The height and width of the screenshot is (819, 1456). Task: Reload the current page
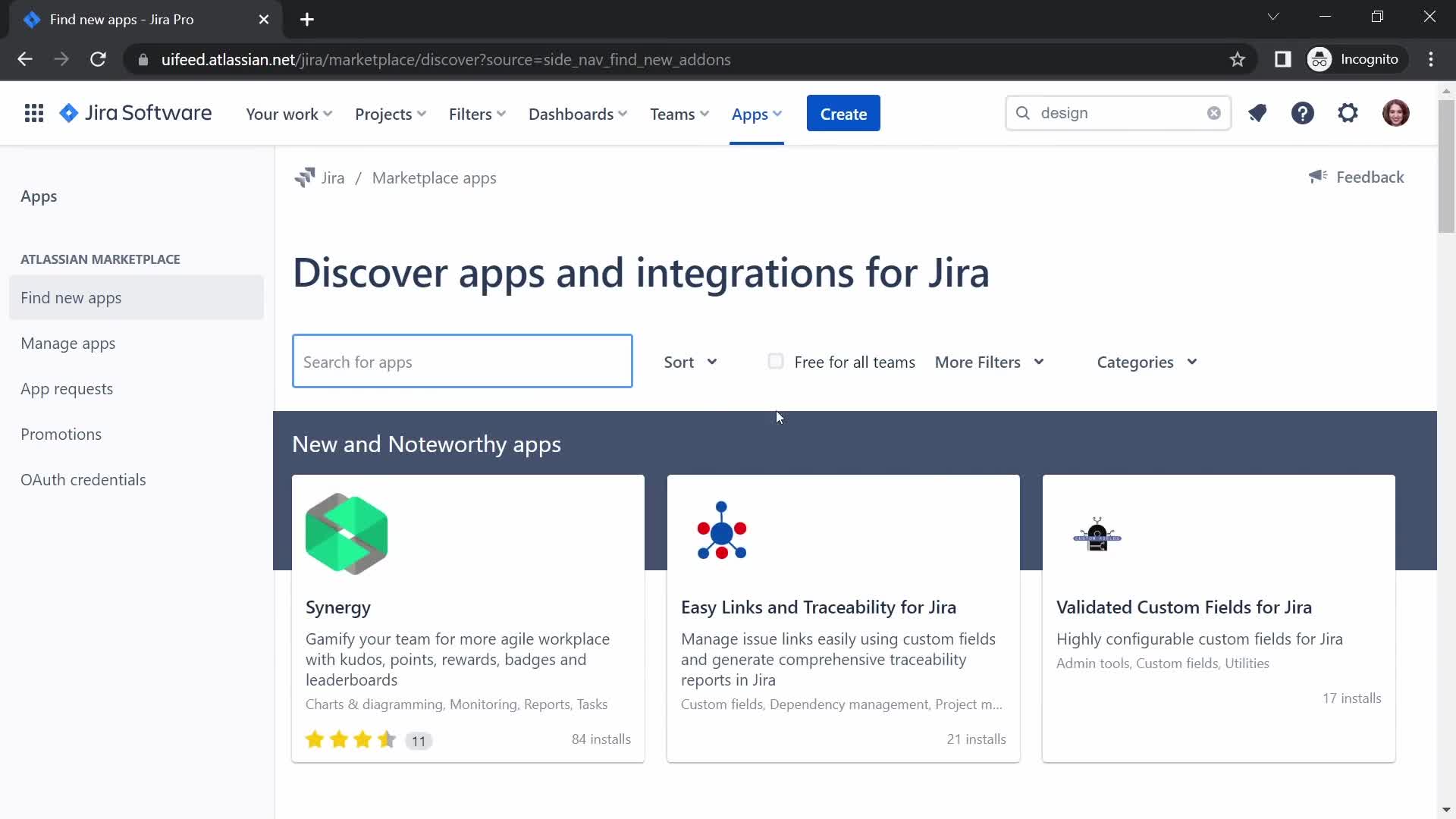pyautogui.click(x=98, y=59)
